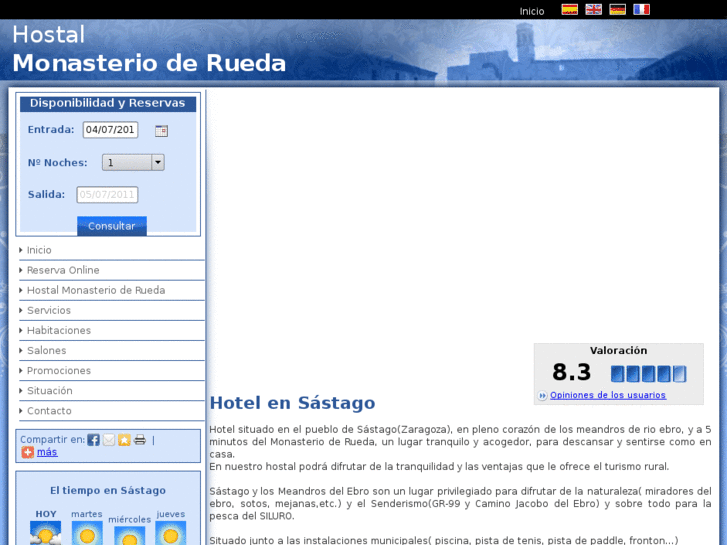Screen dimensions: 727x545
Task: Go to Salones menu item
Action: [x=46, y=351]
